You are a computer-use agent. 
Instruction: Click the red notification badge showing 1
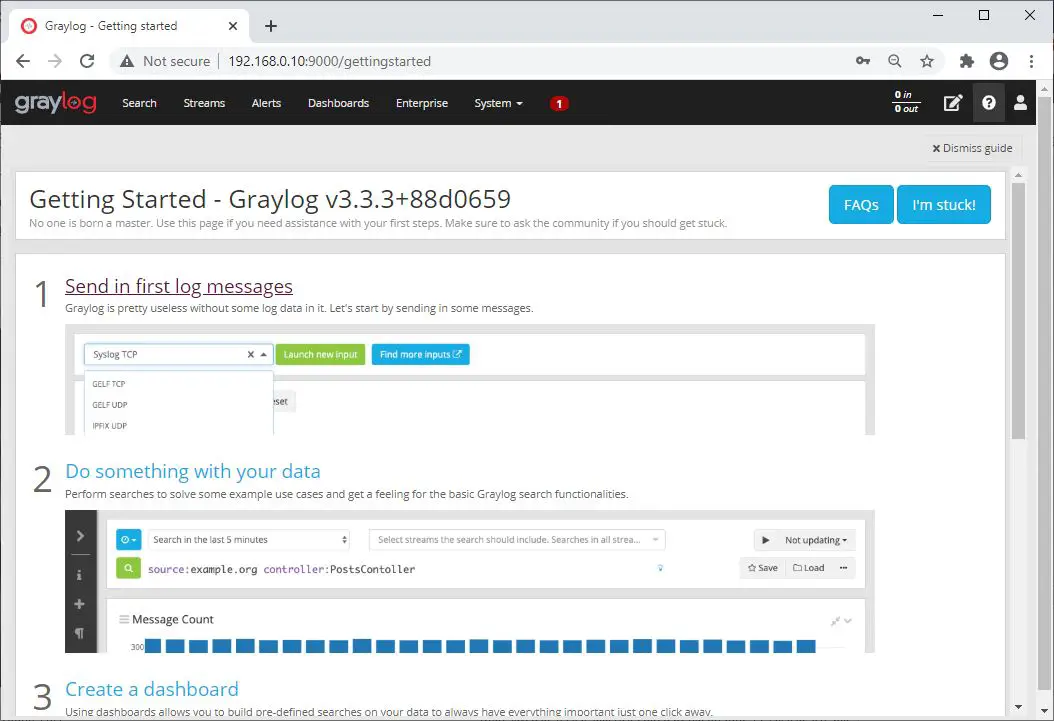559,103
